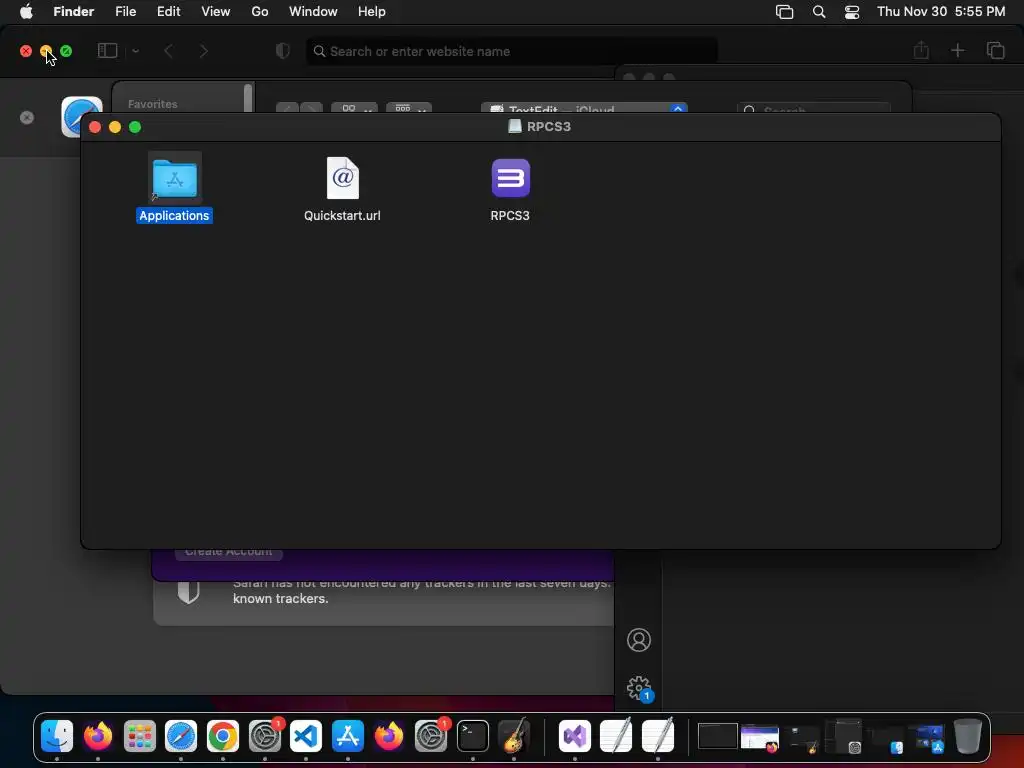Go forward in Safari
This screenshot has width=1024, height=768.
[x=204, y=51]
